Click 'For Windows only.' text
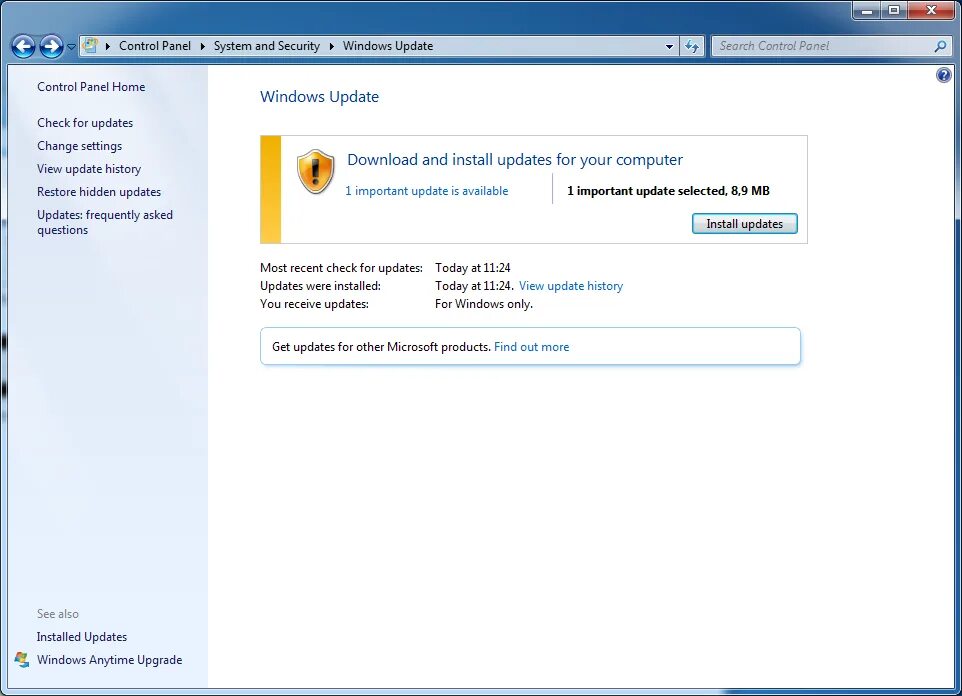 pyautogui.click(x=484, y=304)
